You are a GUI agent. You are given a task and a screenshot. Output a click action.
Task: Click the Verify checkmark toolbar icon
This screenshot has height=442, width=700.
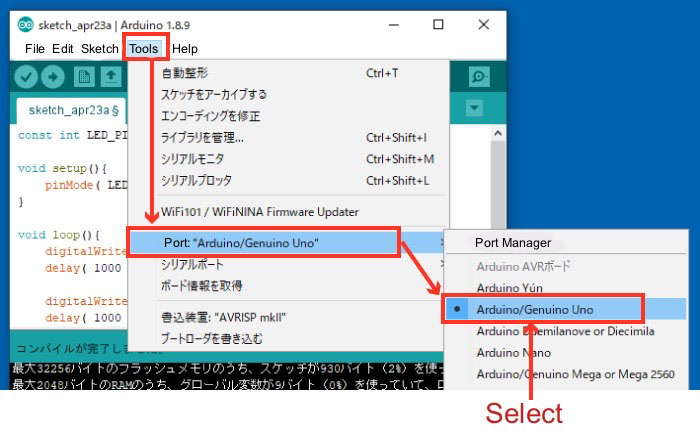(26, 77)
